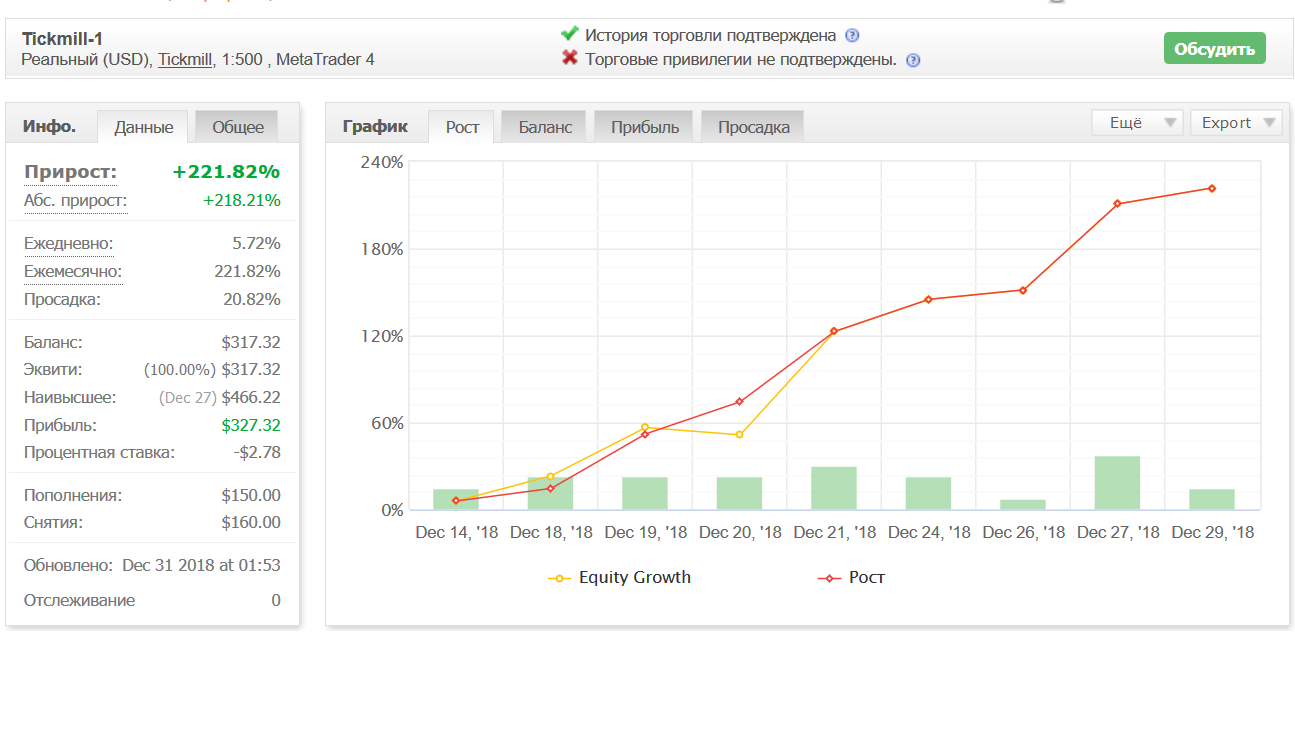1295x754 pixels.
Task: Select the Просадка chart tab
Action: (754, 127)
